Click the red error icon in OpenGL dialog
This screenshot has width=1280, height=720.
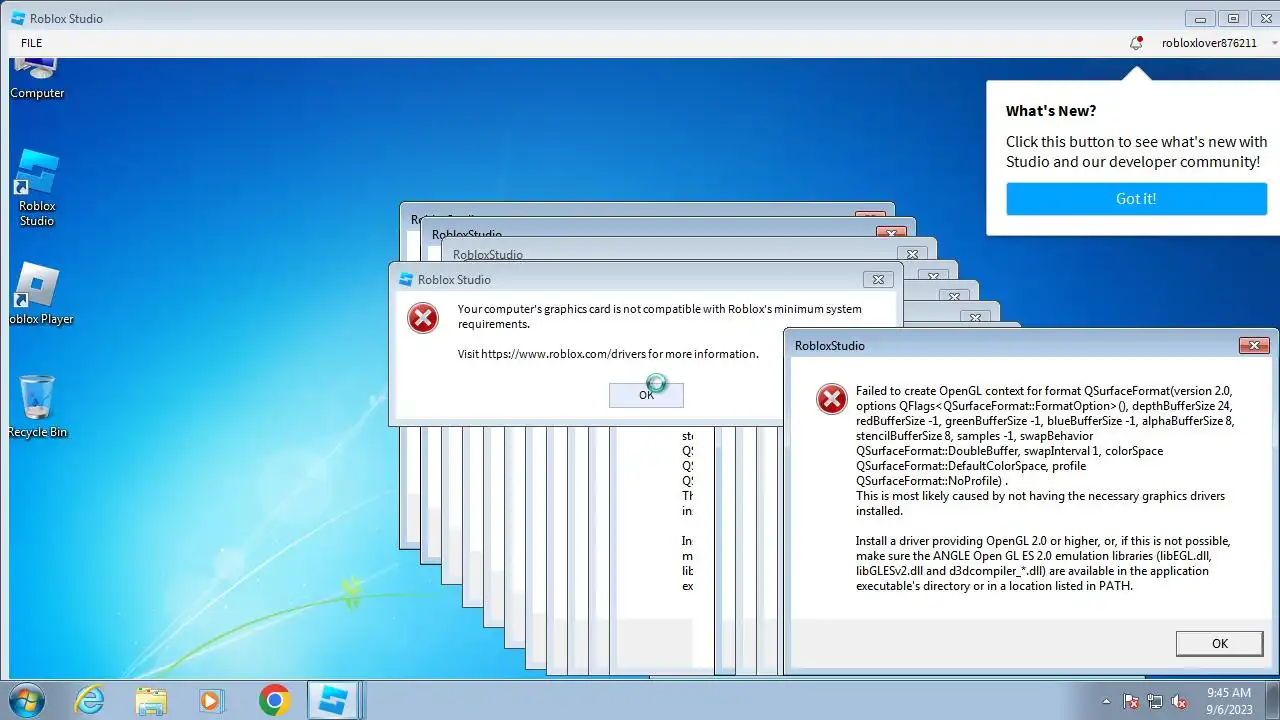point(832,399)
